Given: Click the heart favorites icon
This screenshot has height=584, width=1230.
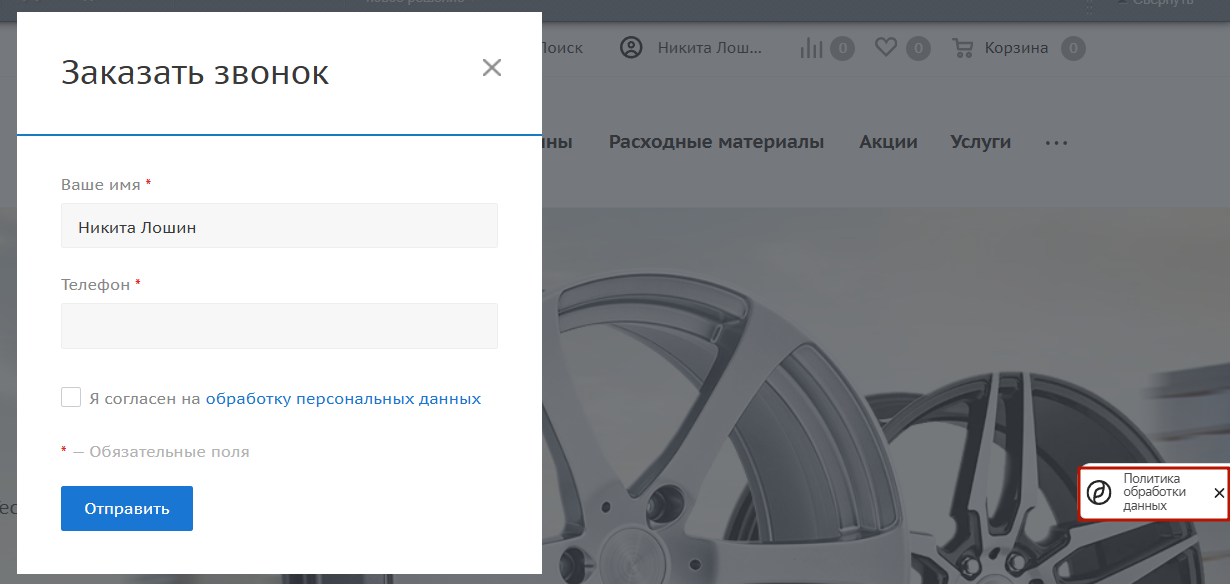Looking at the screenshot, I should 885,47.
